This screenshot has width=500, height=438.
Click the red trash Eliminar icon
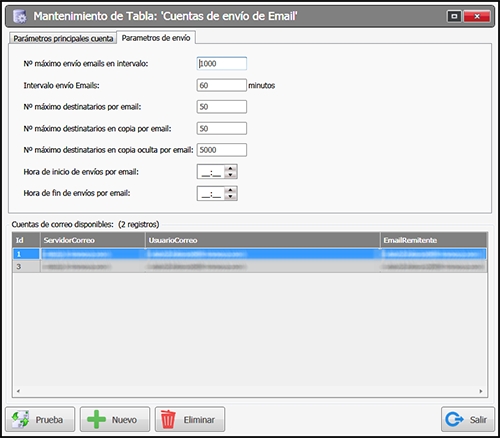coord(168,419)
